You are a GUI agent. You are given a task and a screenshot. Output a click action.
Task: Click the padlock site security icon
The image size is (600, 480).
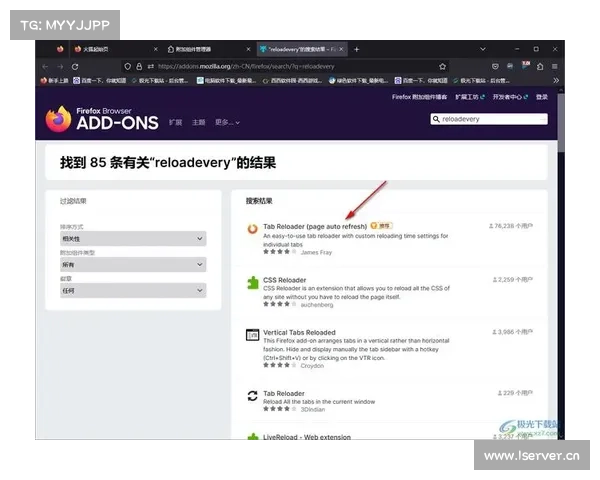139,67
